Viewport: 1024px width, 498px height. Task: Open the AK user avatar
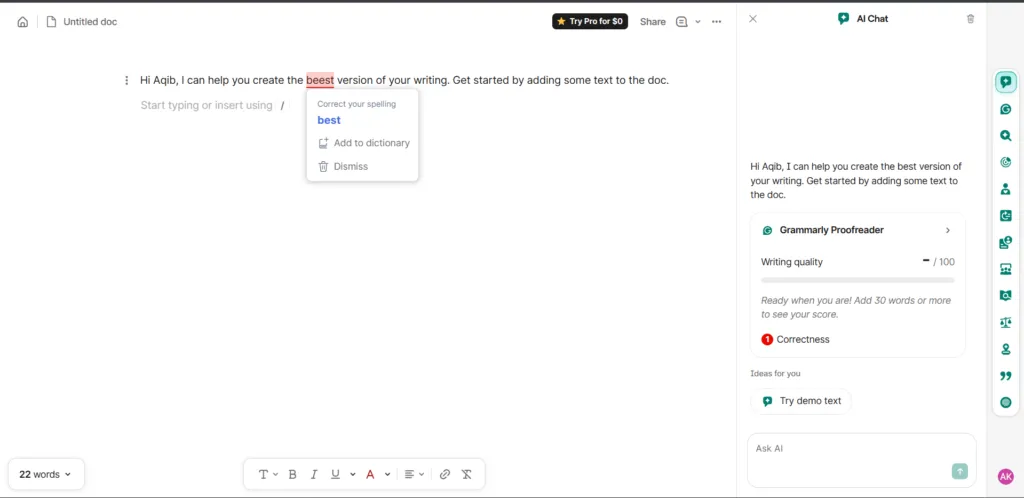1006,476
